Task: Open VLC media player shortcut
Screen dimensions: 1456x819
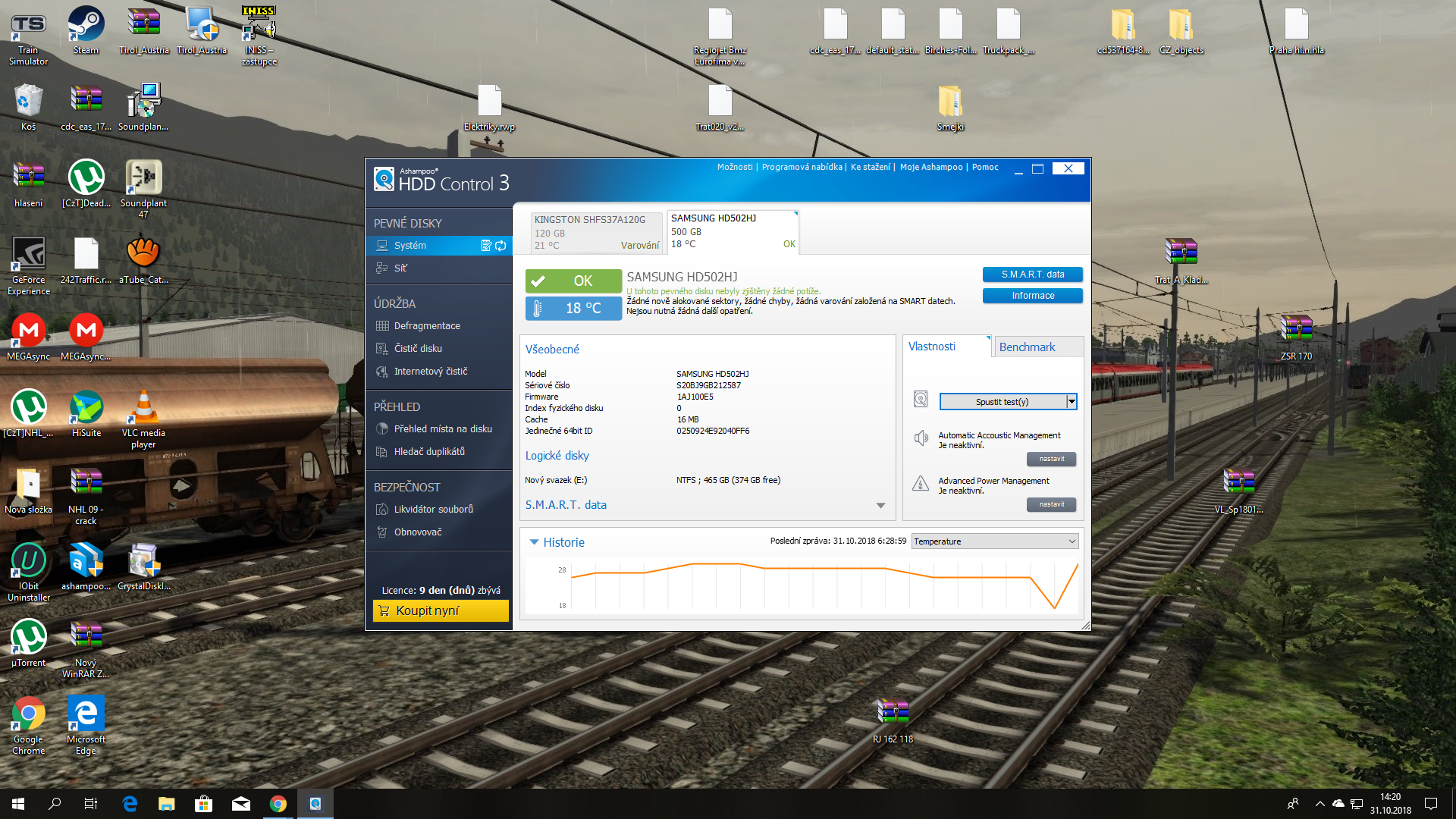Action: tap(143, 419)
